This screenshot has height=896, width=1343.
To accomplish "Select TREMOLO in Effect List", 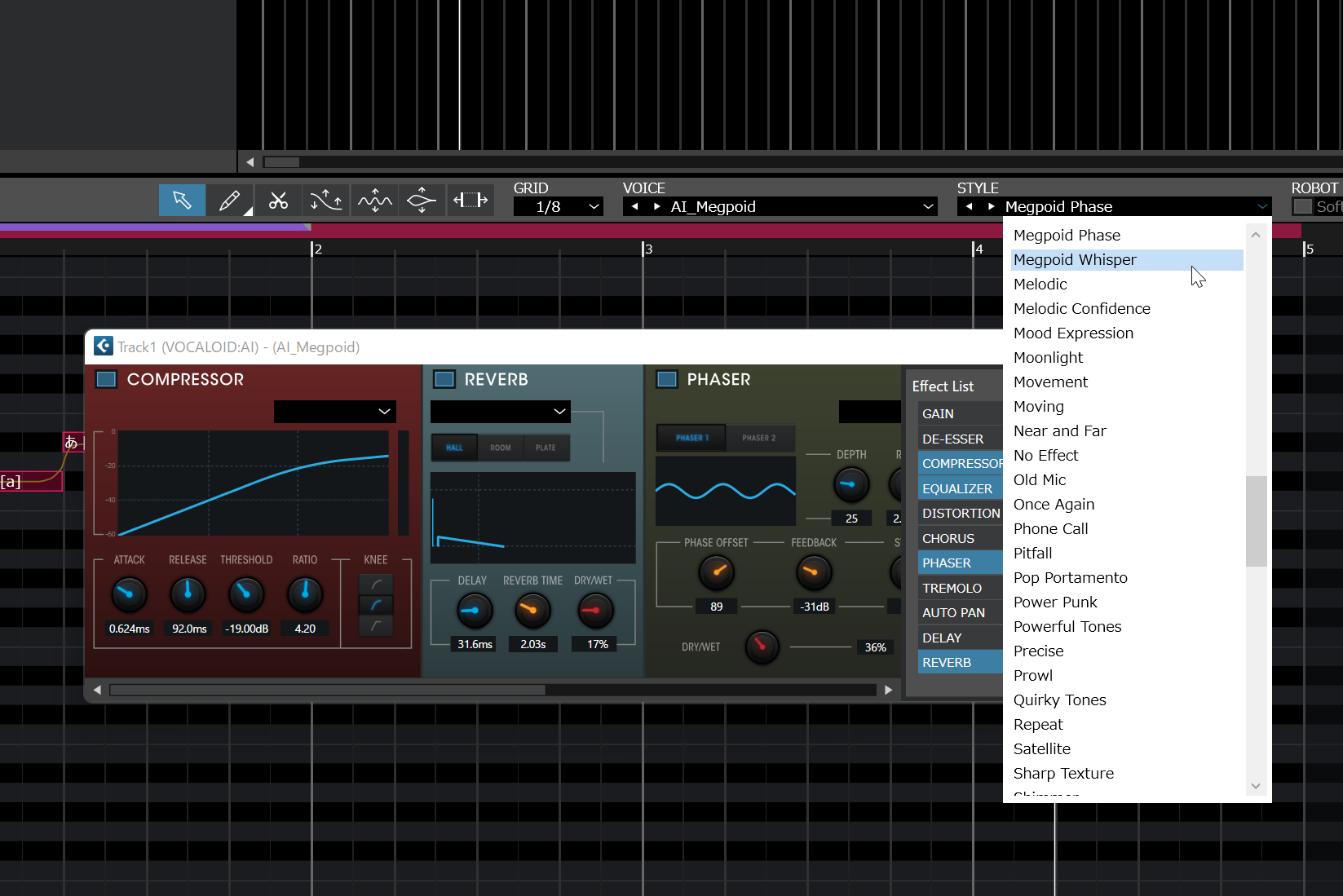I will tap(960, 588).
